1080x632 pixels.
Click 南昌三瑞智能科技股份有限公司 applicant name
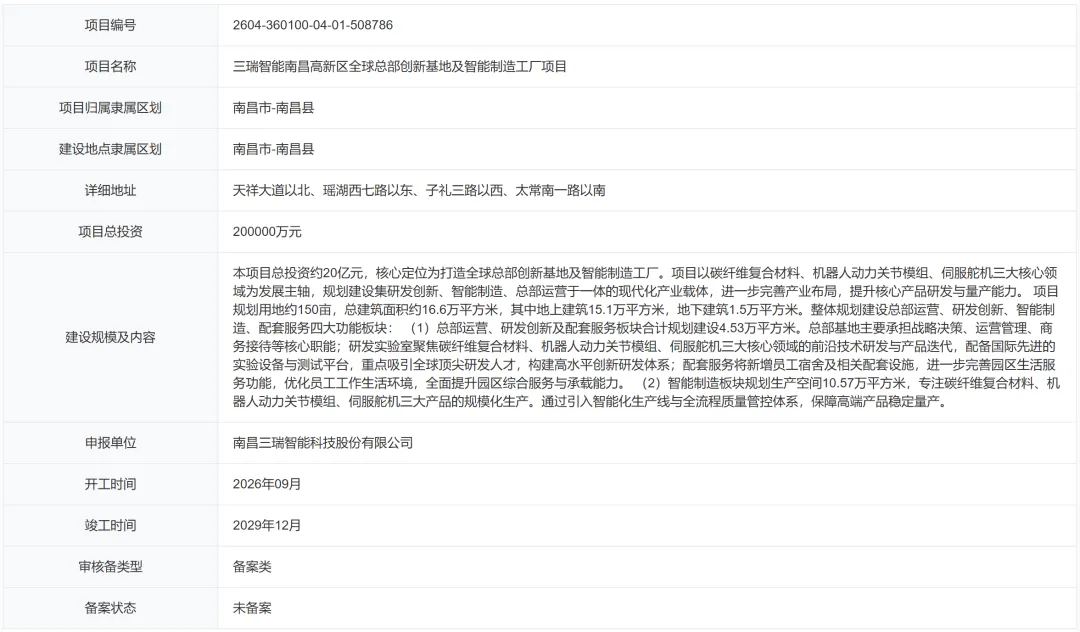(x=323, y=443)
